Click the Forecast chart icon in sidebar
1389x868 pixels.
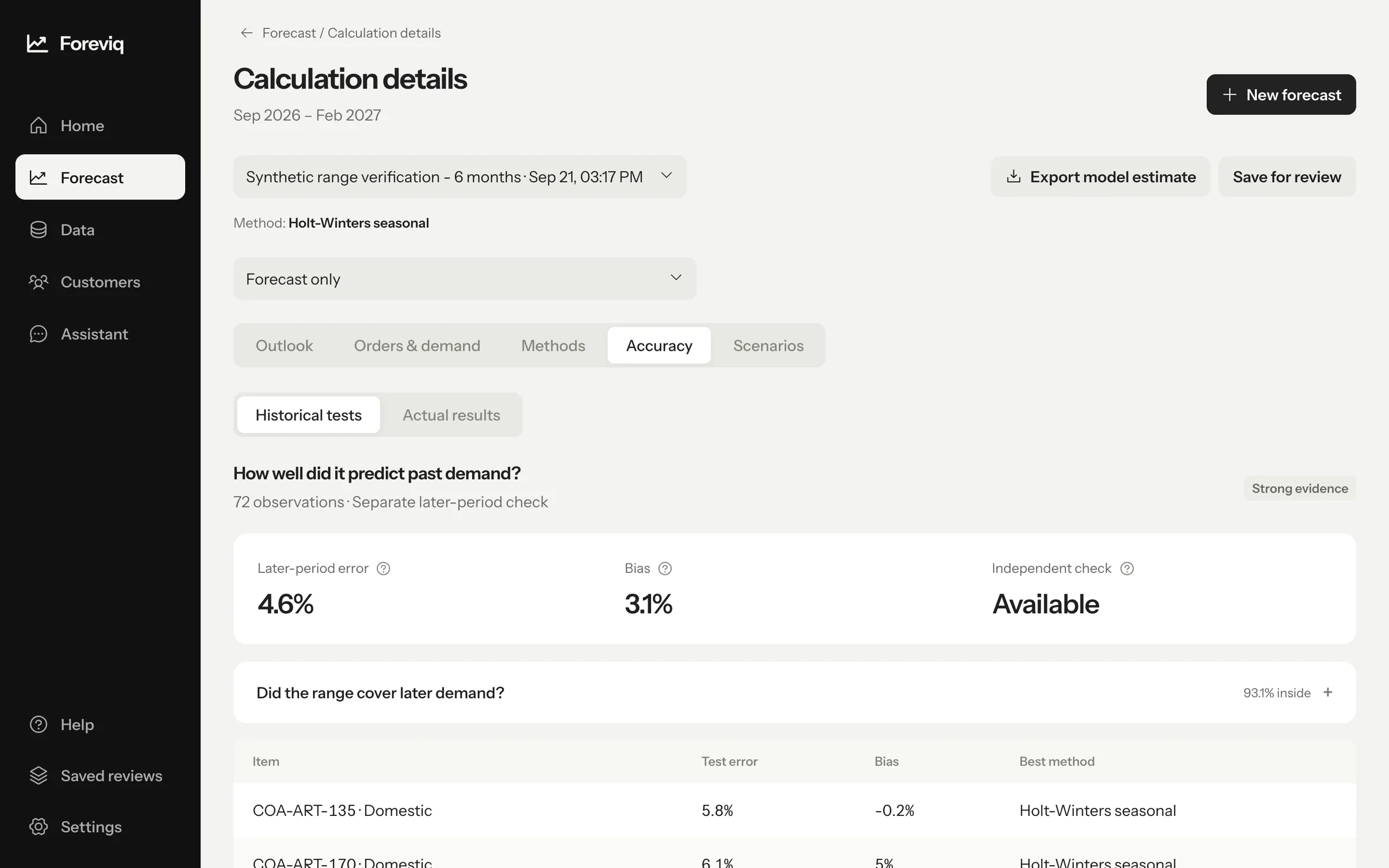pyautogui.click(x=38, y=177)
